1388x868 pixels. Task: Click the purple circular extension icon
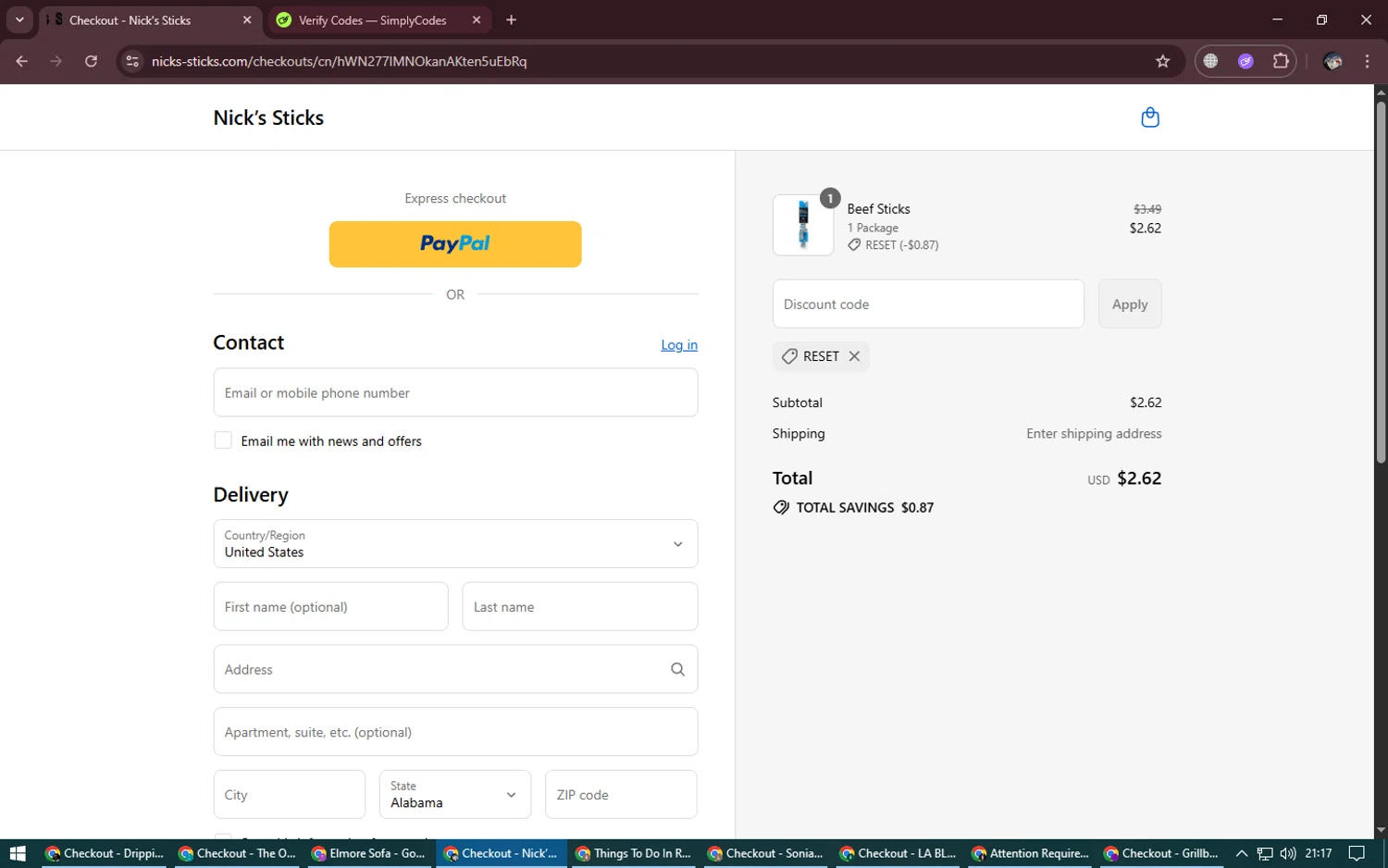click(x=1245, y=61)
